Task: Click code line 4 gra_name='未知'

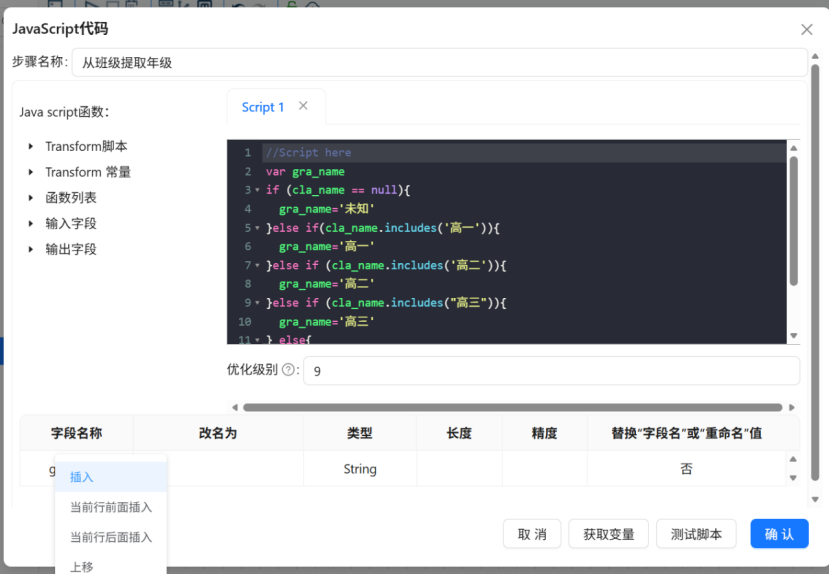Action: tap(327, 209)
